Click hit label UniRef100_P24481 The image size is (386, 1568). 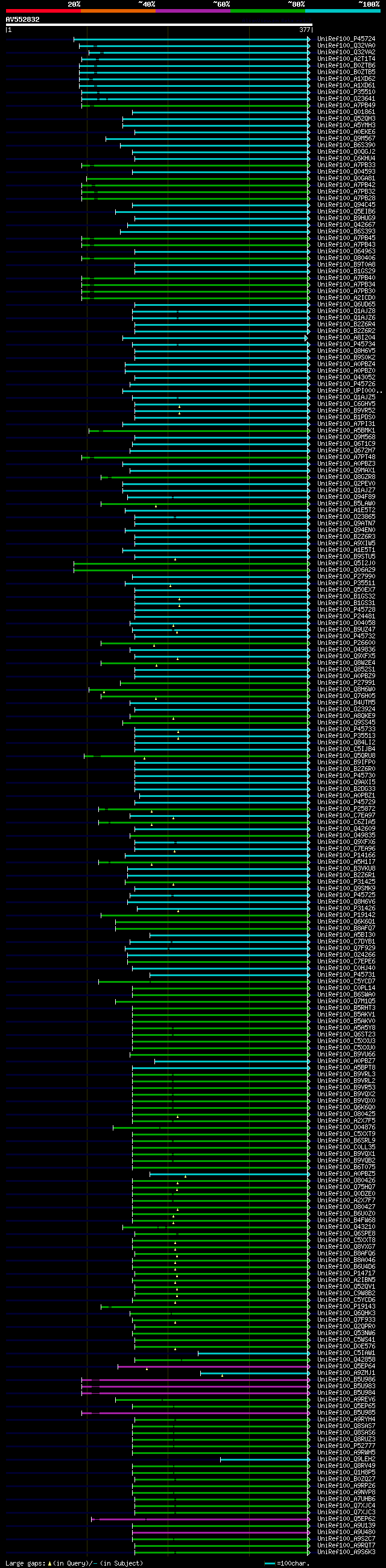click(x=346, y=617)
